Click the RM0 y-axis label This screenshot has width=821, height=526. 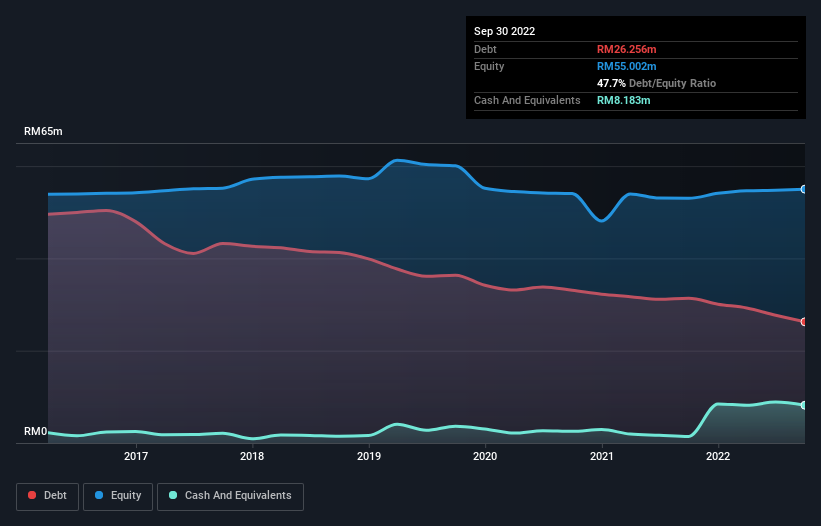35,432
